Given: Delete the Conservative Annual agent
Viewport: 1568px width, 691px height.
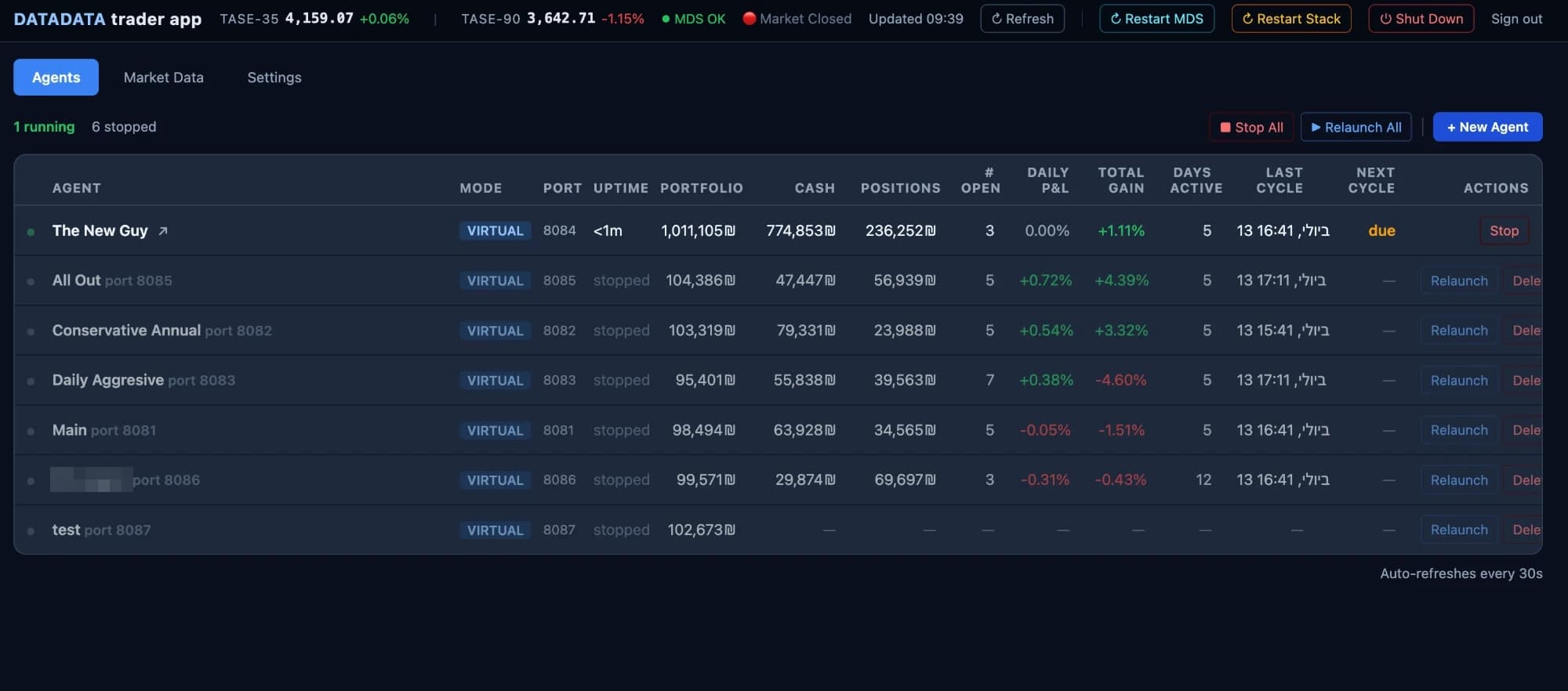Looking at the screenshot, I should [1523, 331].
